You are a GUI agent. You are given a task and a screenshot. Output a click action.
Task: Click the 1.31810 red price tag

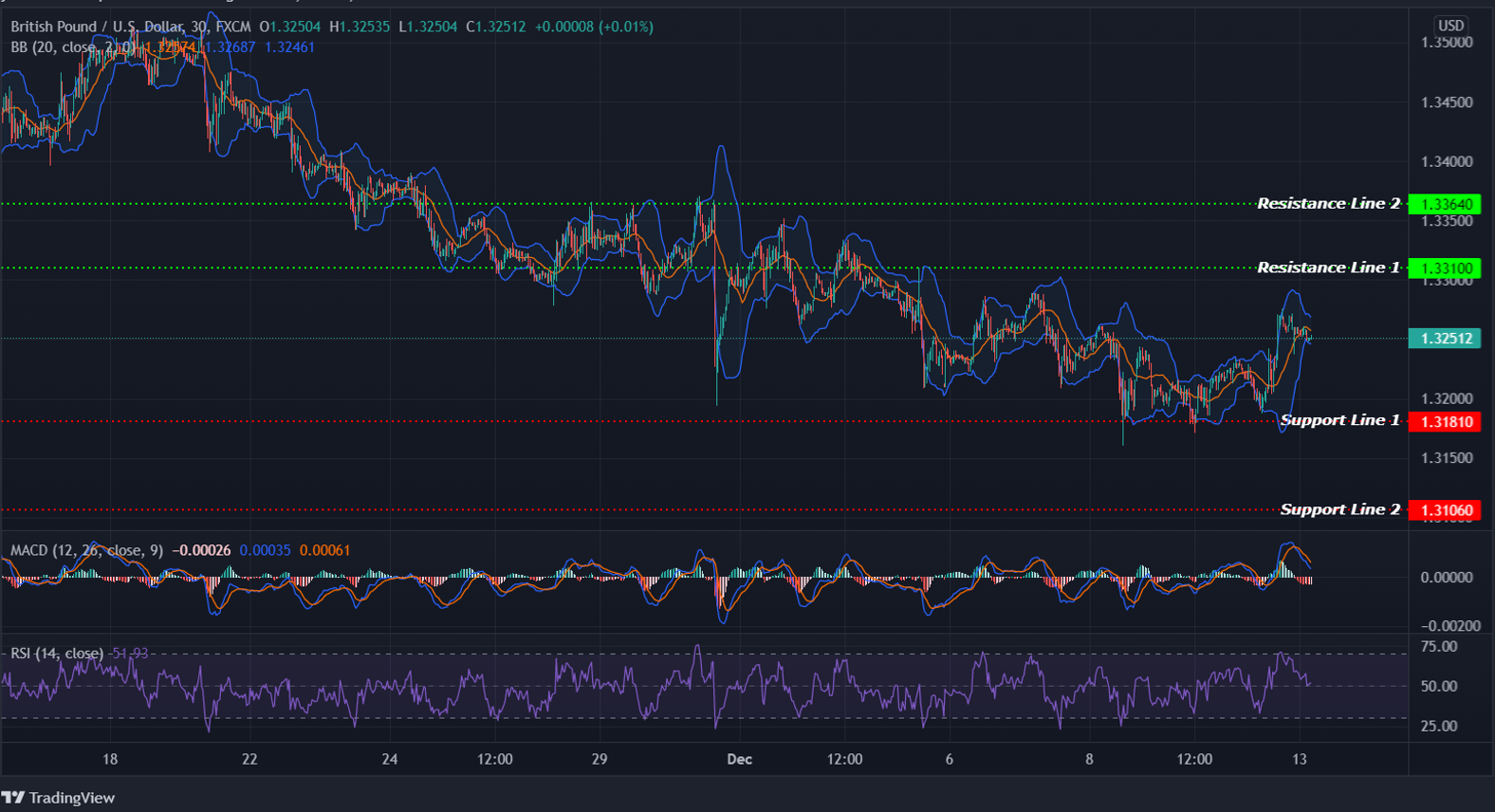pyautogui.click(x=1445, y=422)
